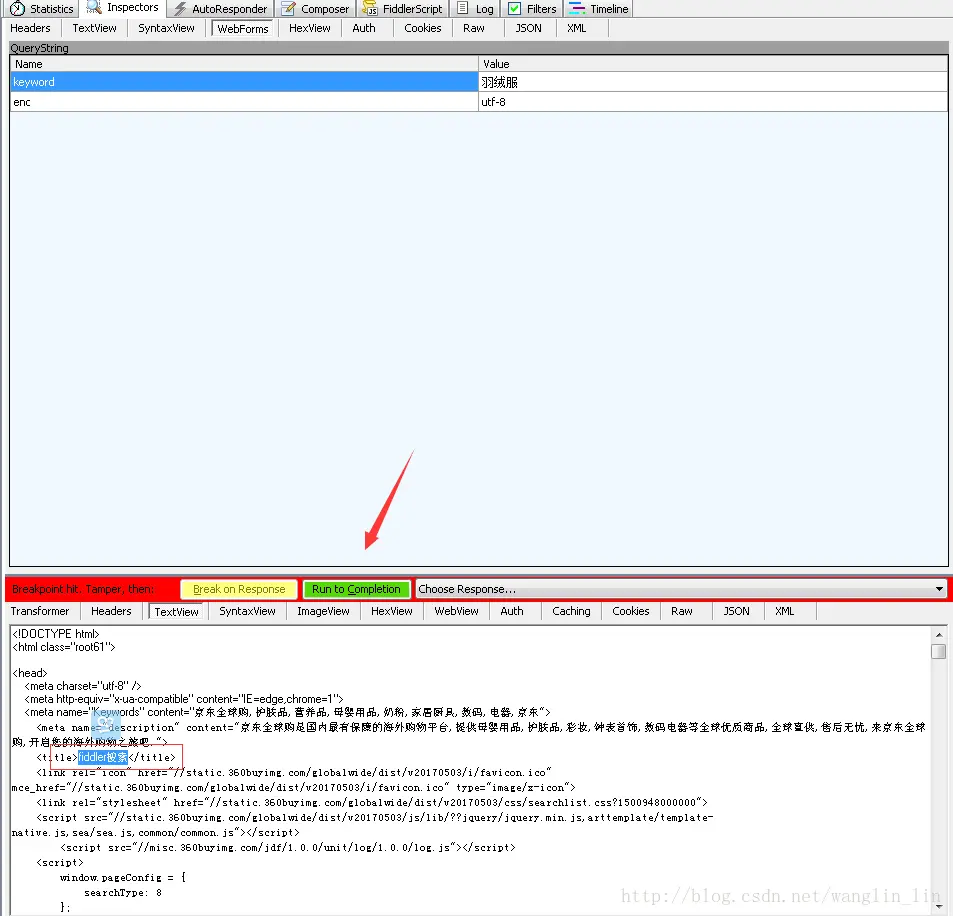Open the Choose Response dropdown

coord(681,589)
